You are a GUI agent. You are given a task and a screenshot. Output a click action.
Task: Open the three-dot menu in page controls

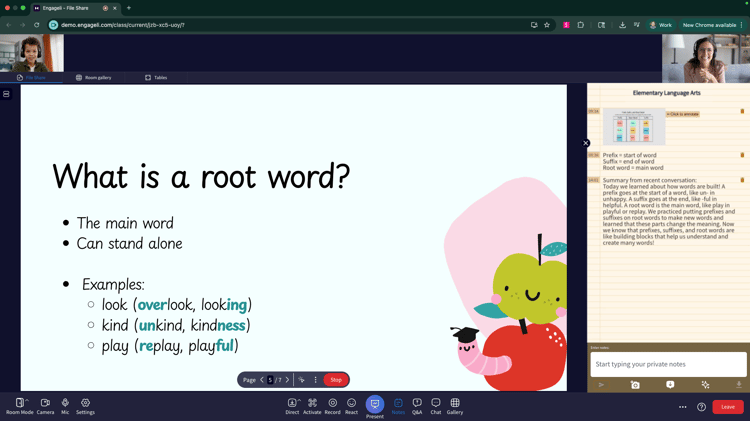click(315, 380)
